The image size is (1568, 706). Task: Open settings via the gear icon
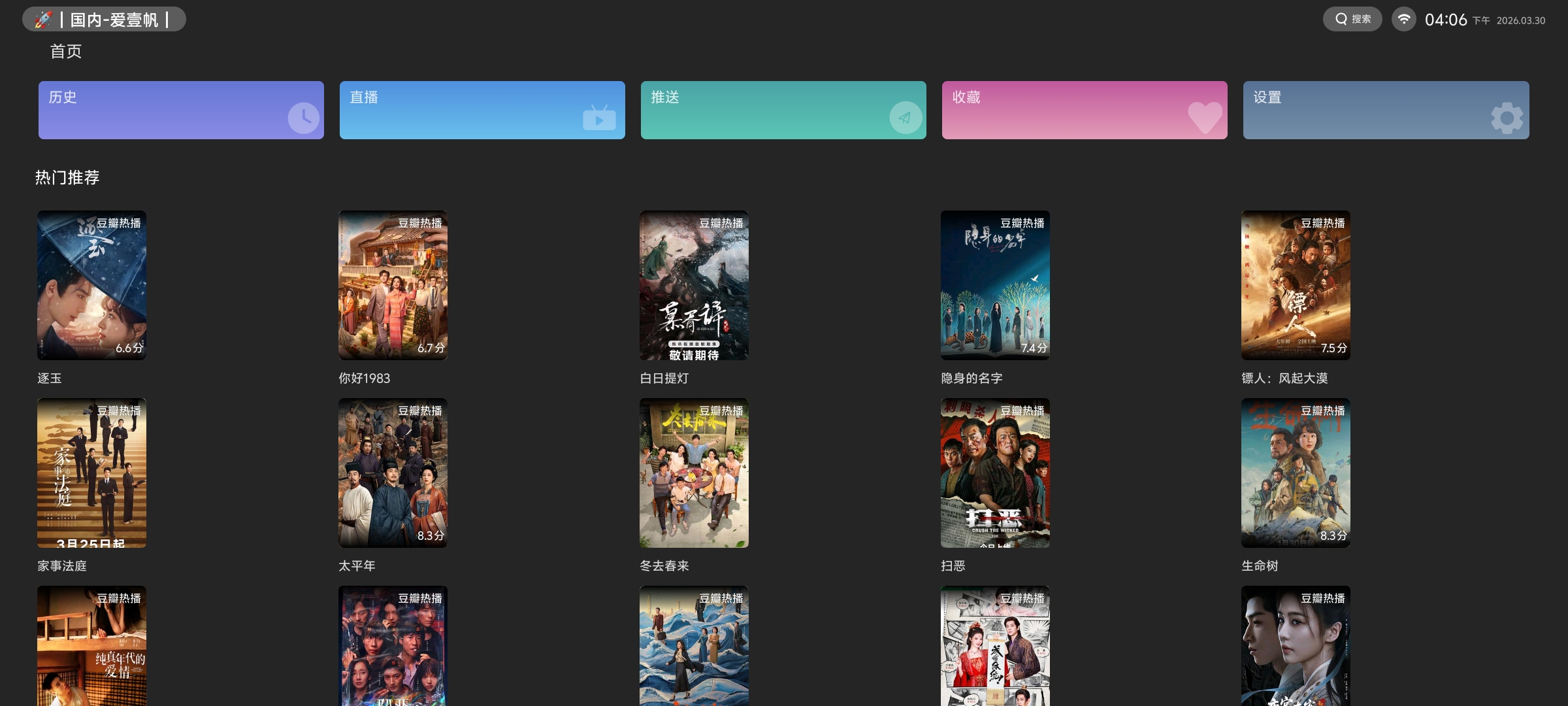[x=1506, y=118]
